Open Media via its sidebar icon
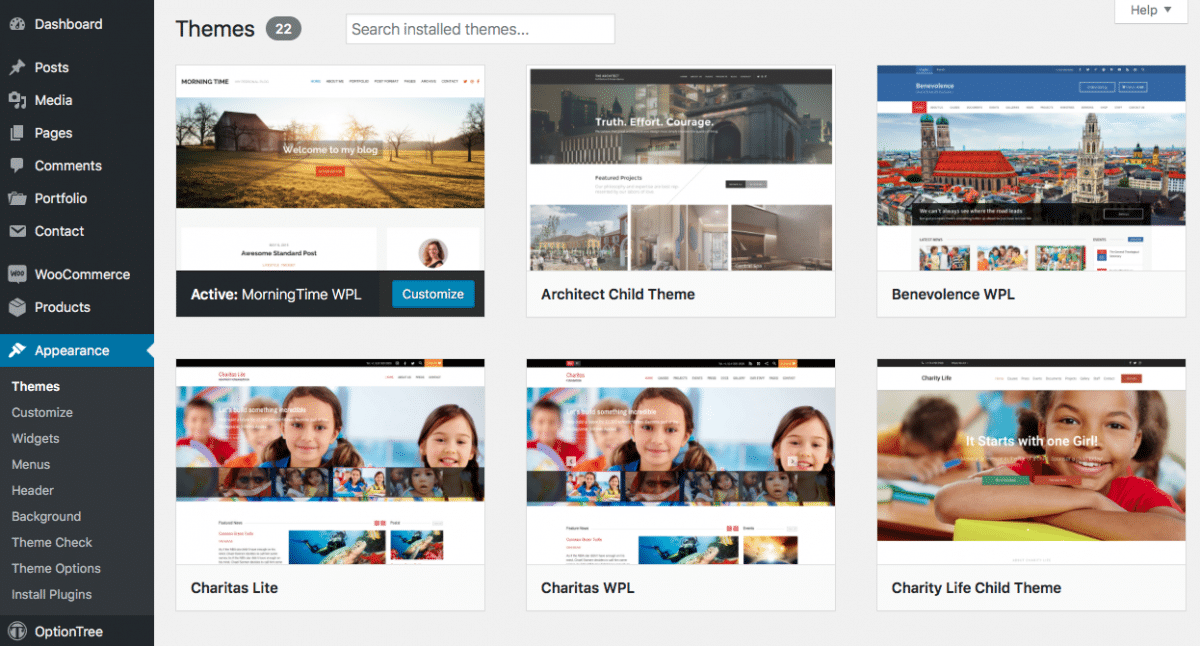Screen dimensions: 1200x646 click(17, 100)
